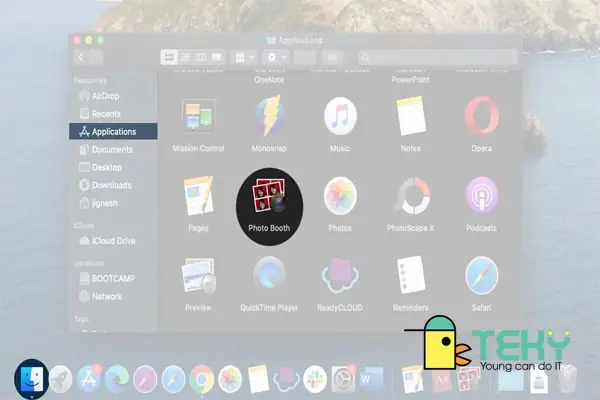Select the BOOTCAMP volume
The height and width of the screenshot is (400, 600).
coord(113,278)
